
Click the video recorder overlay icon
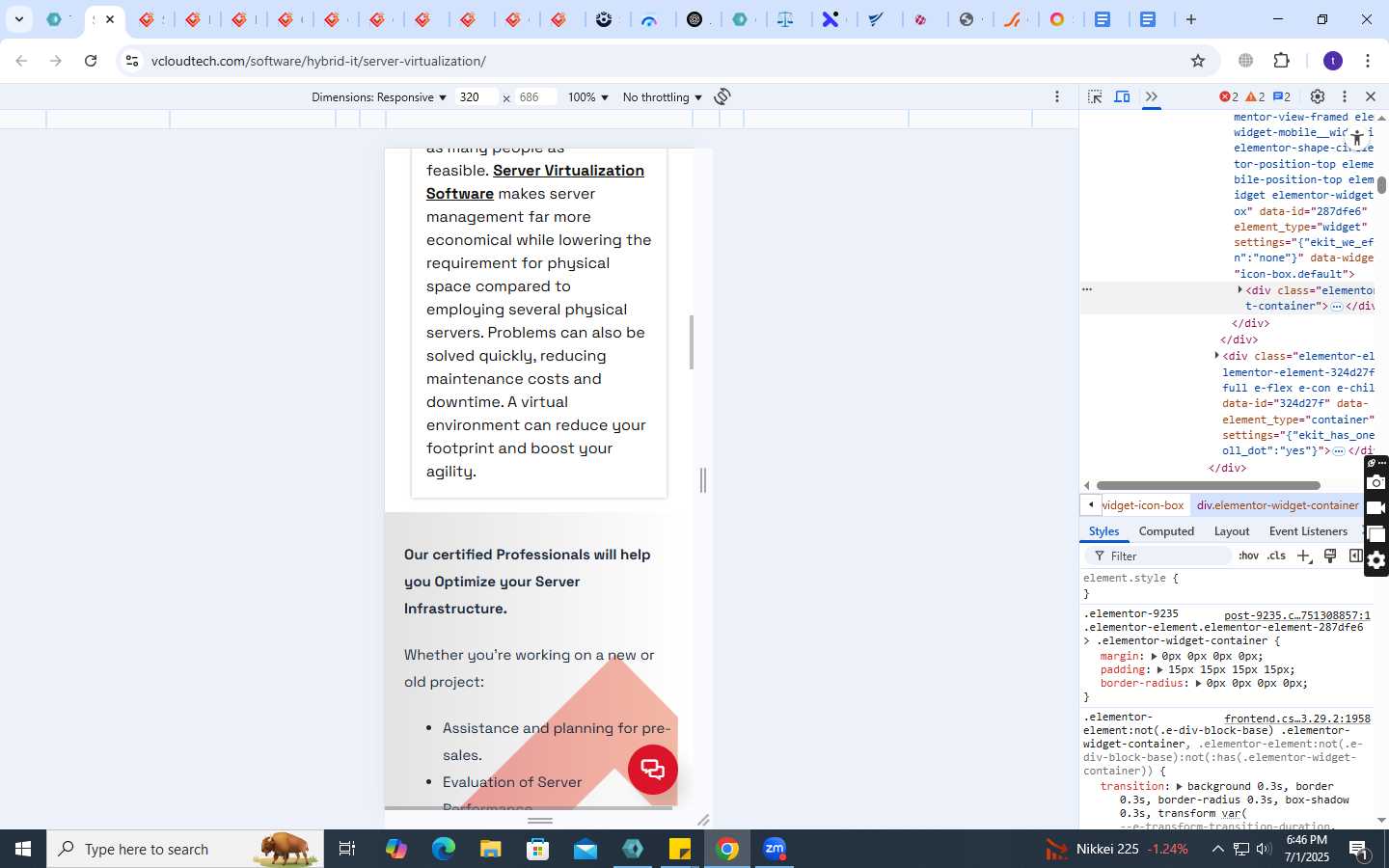(1376, 508)
